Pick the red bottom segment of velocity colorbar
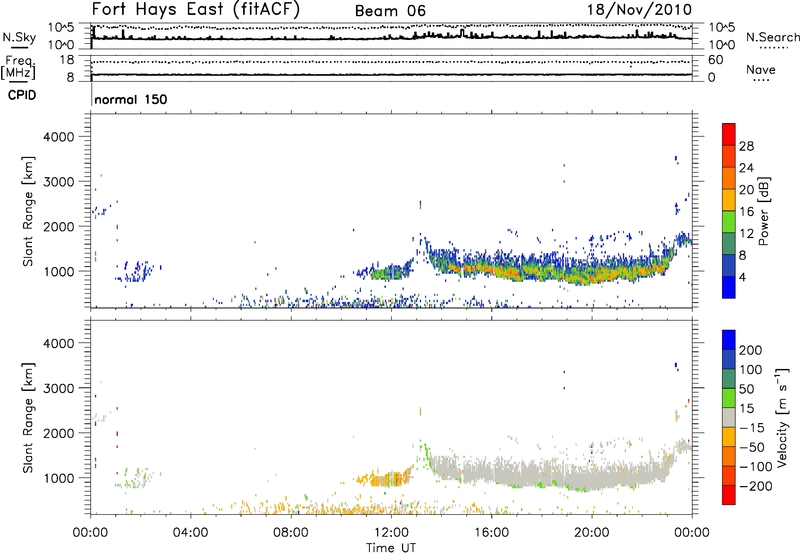800x554 pixels. click(729, 495)
